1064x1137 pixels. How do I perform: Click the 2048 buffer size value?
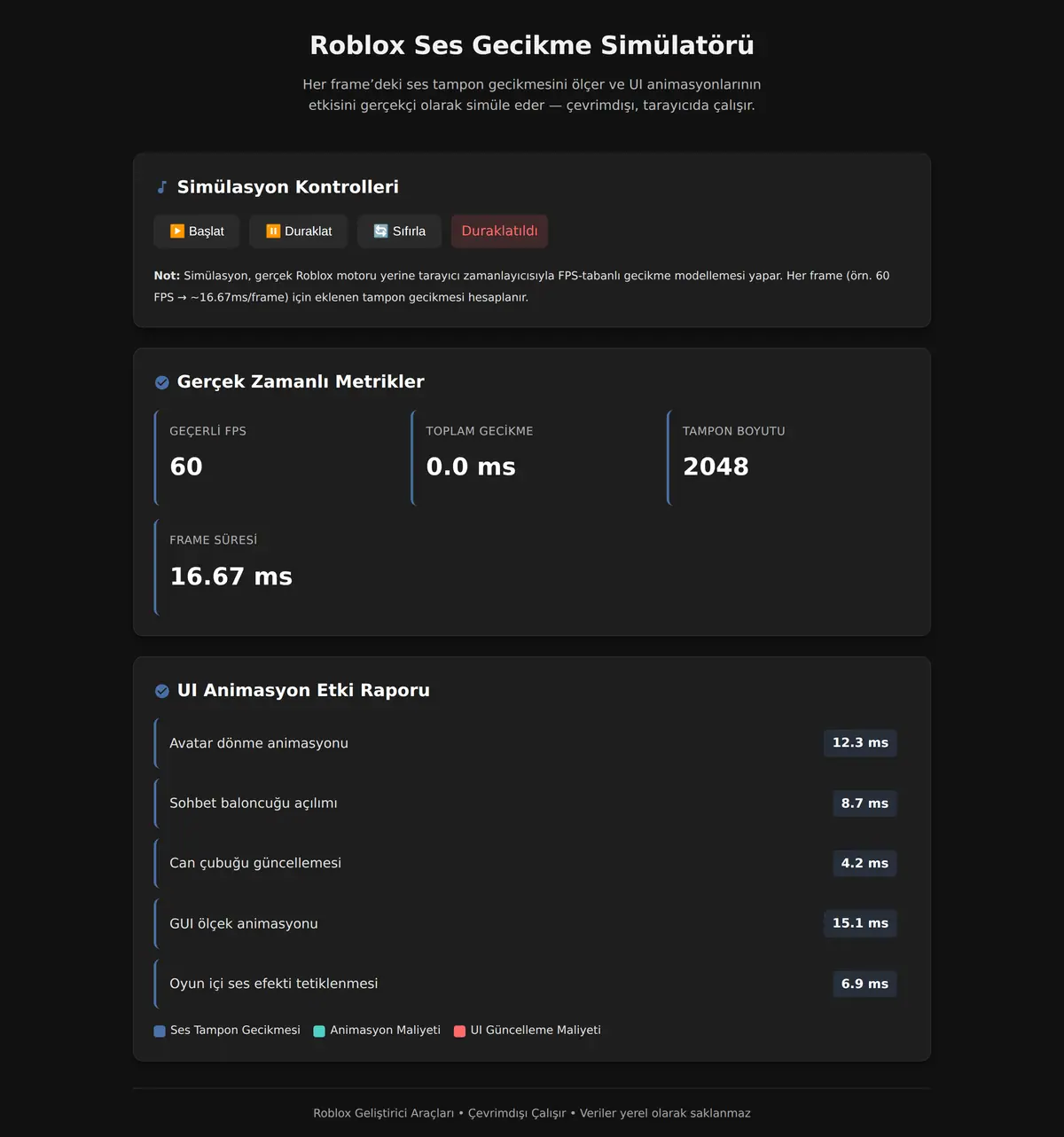click(x=716, y=467)
